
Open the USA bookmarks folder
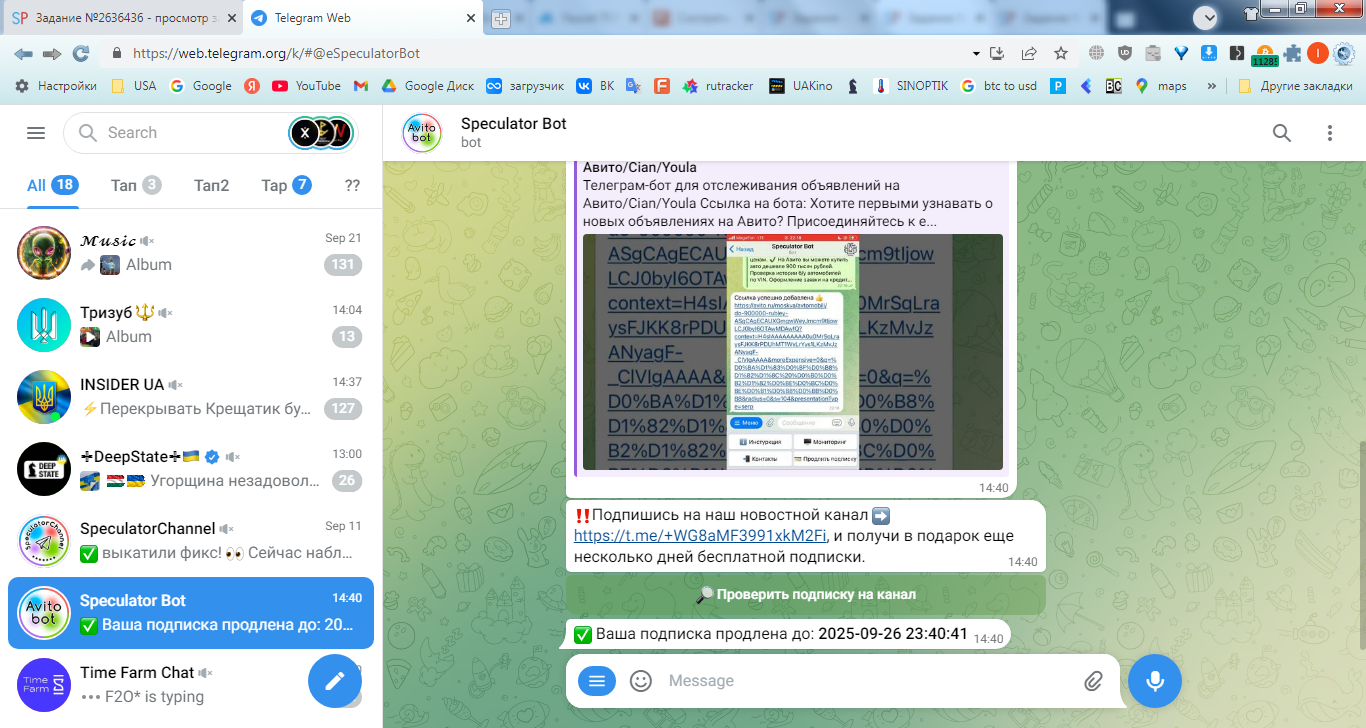[134, 86]
